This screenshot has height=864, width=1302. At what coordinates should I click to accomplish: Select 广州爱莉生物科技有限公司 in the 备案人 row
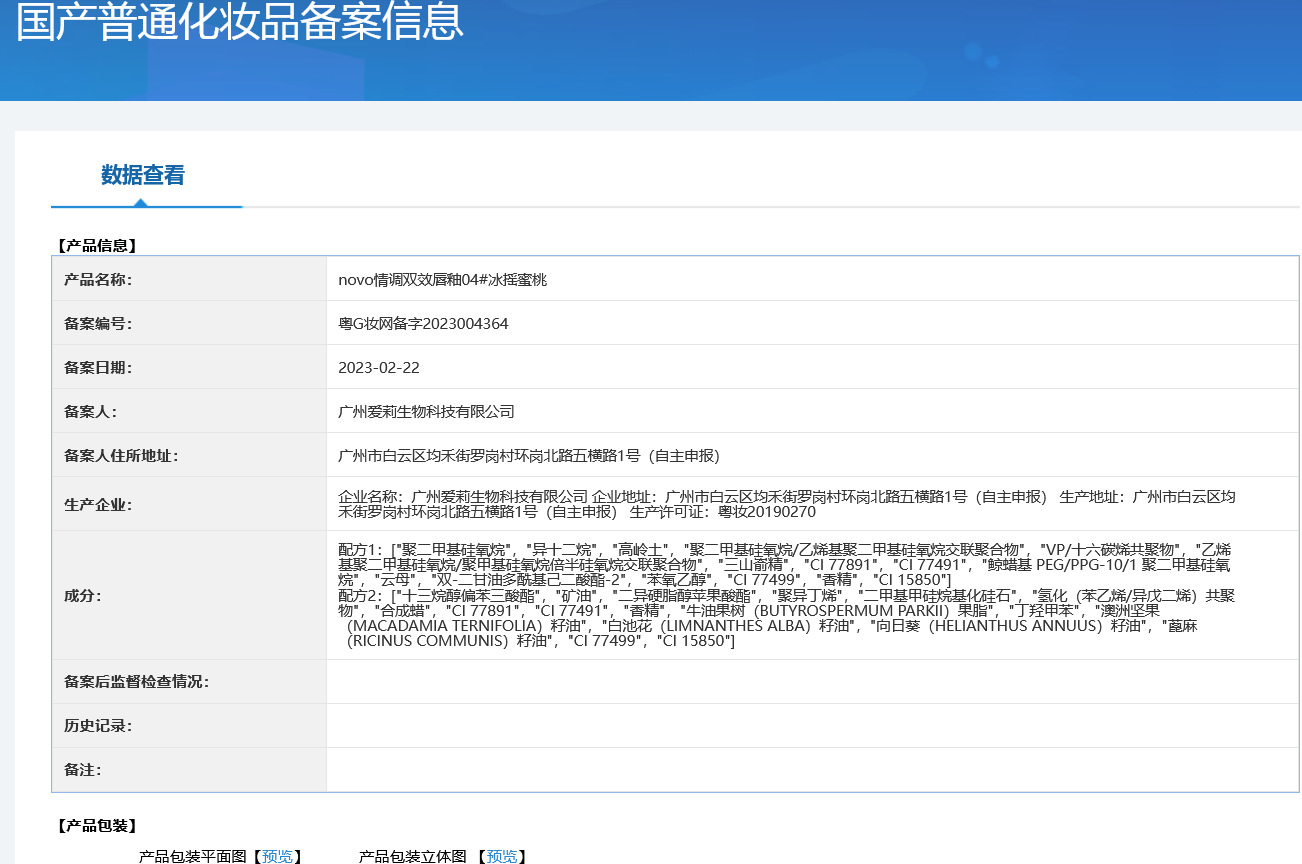pos(427,412)
